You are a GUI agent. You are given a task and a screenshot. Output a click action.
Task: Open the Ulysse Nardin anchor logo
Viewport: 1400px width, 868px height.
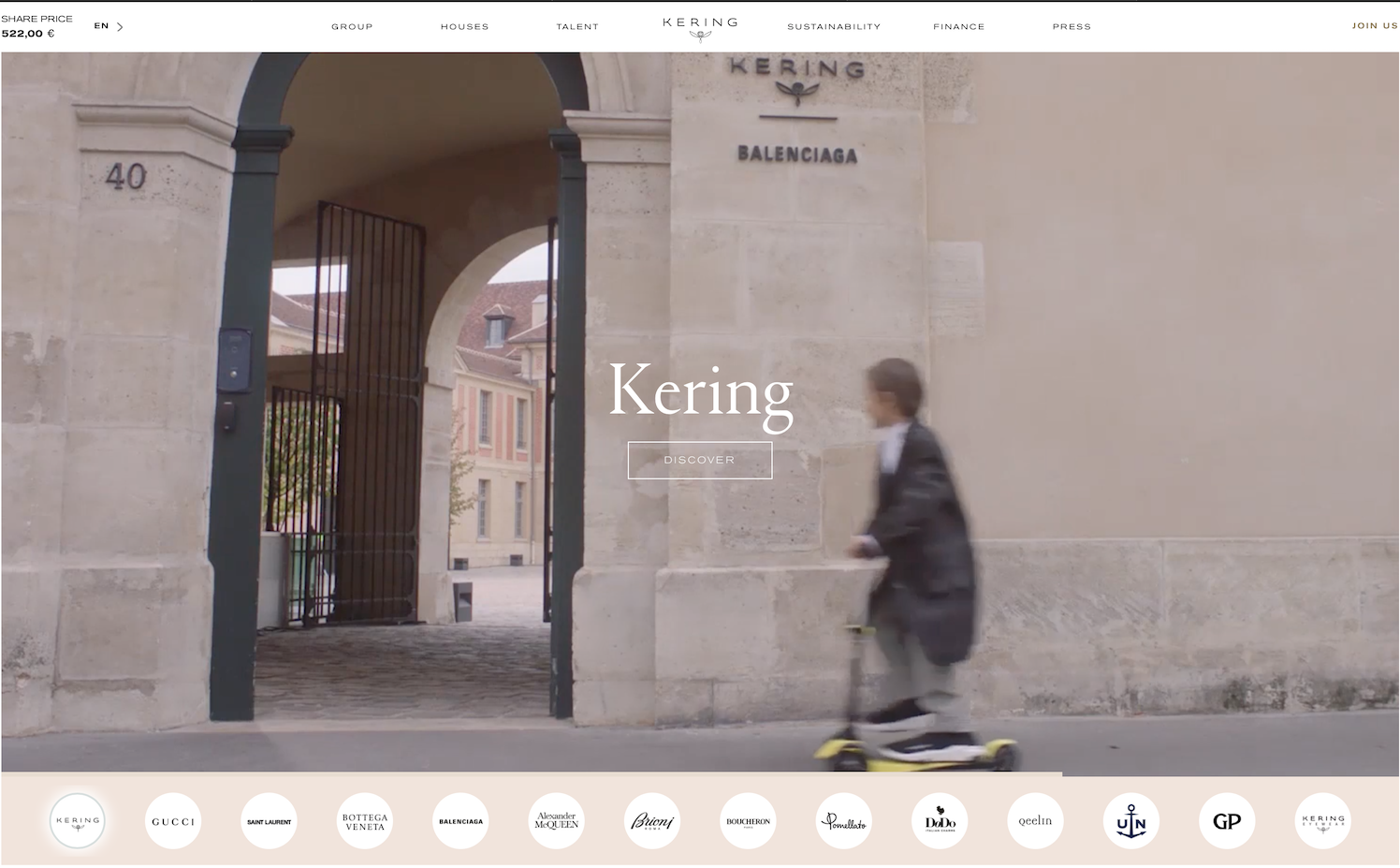pyautogui.click(x=1131, y=821)
